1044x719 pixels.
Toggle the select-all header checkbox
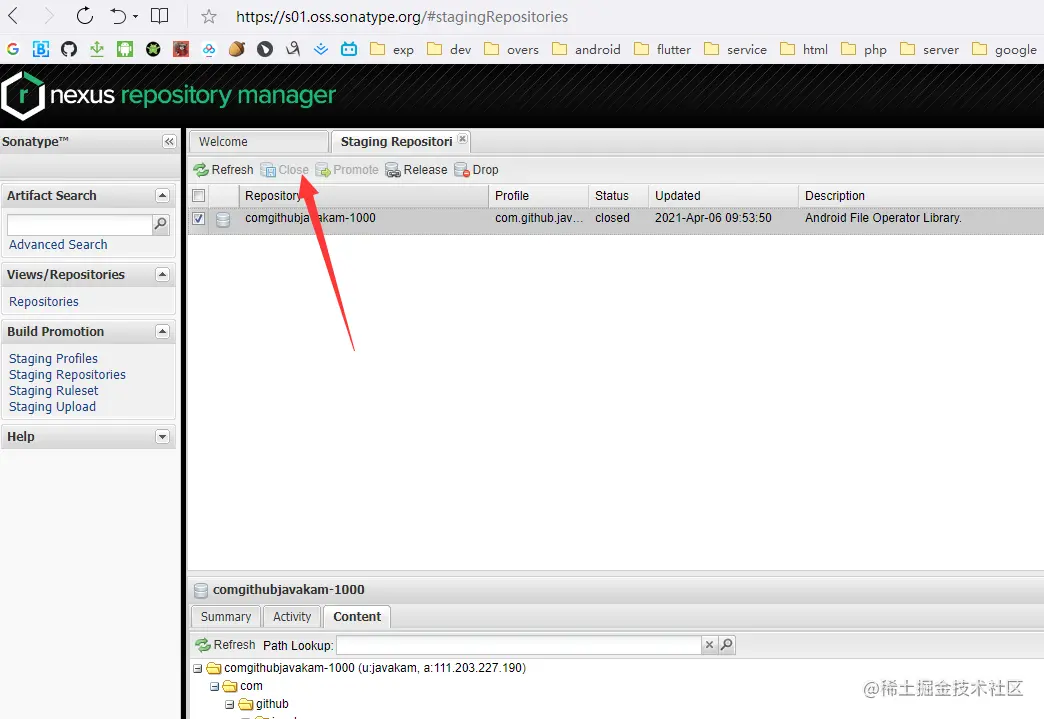coord(198,196)
